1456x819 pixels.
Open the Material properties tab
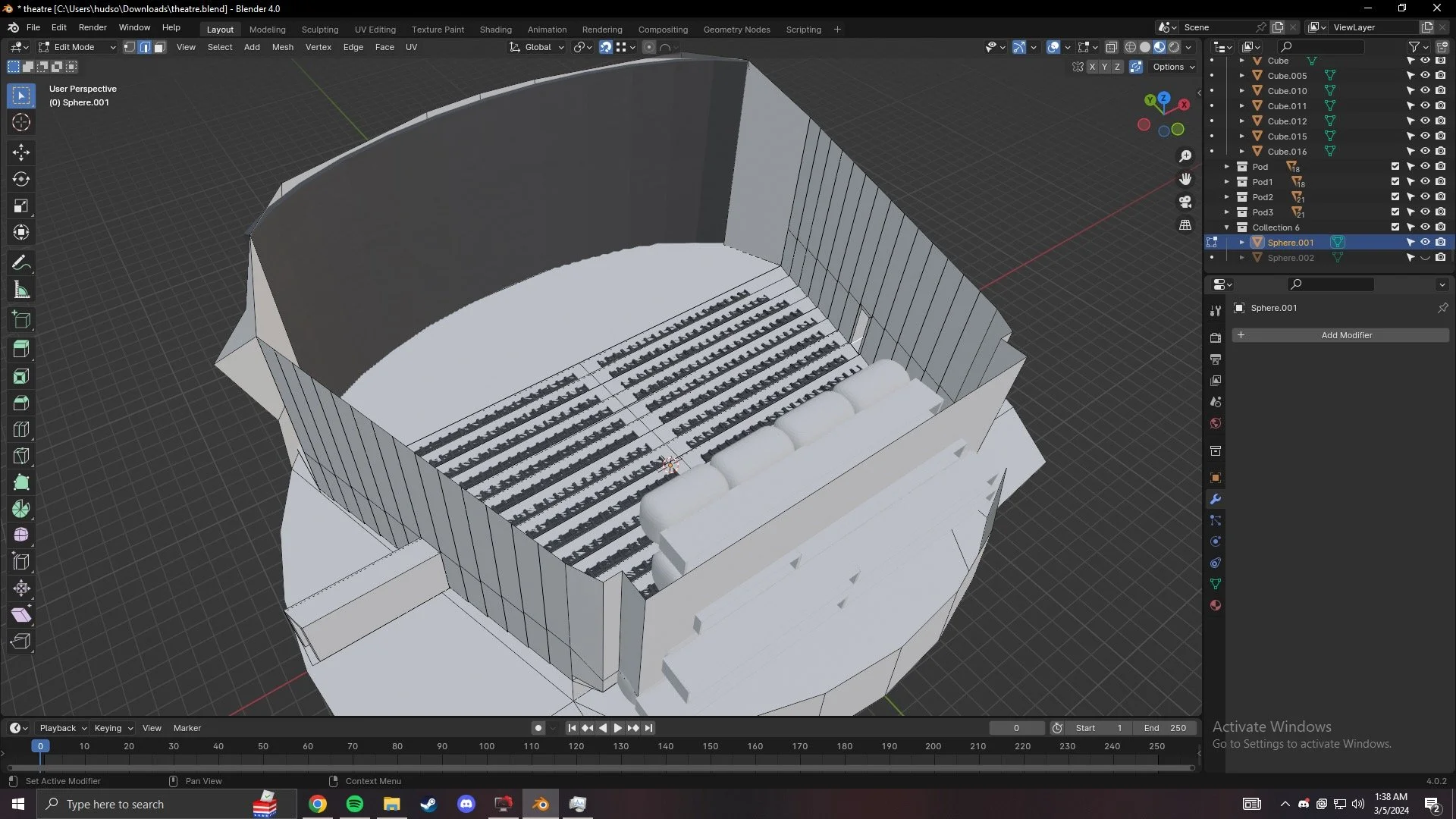click(x=1216, y=605)
